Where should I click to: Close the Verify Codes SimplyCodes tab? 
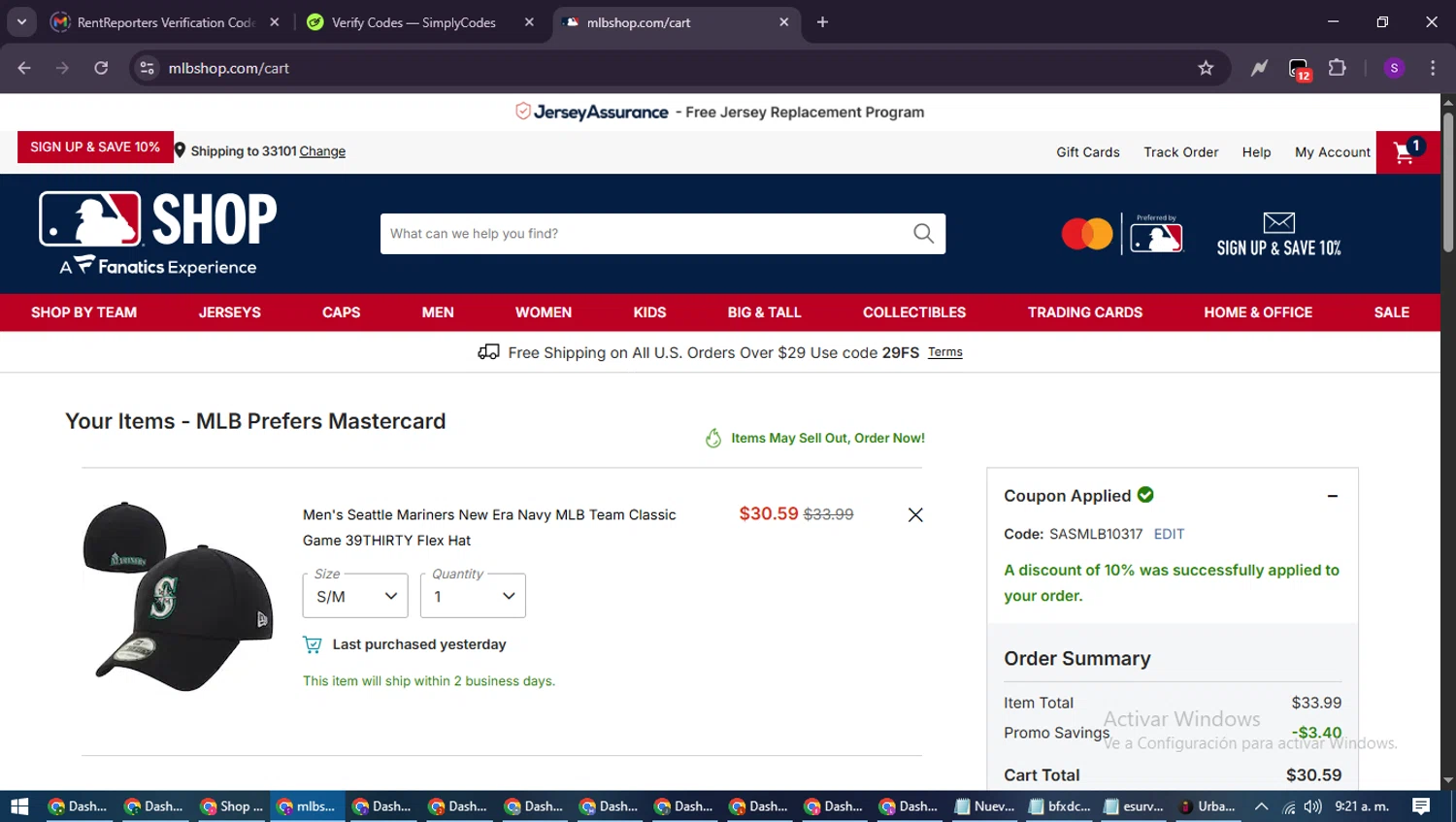pyautogui.click(x=529, y=22)
